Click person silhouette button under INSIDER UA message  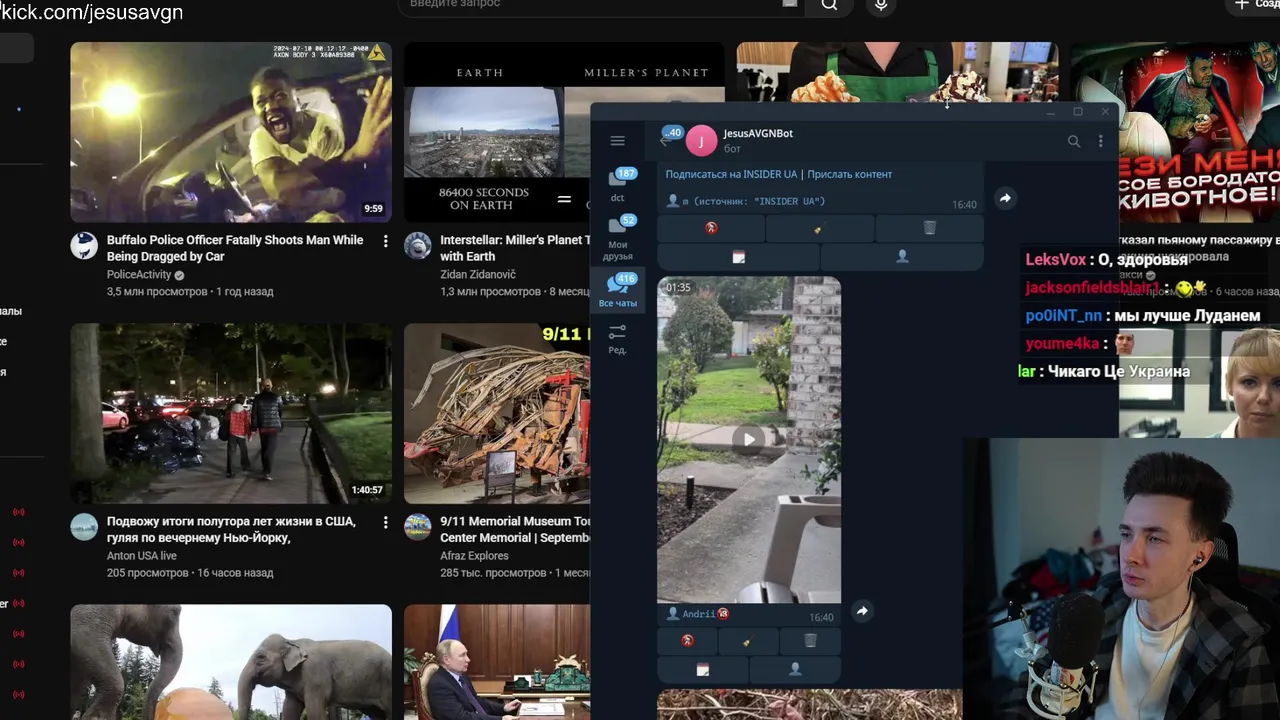coord(902,257)
